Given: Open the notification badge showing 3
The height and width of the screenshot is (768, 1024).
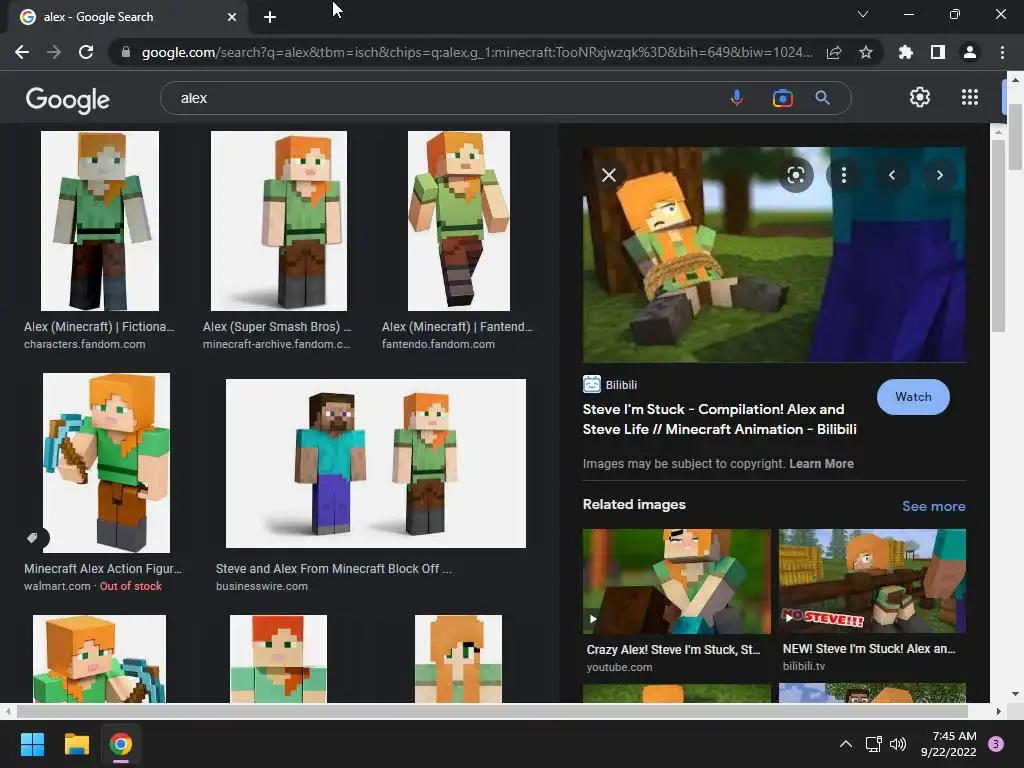Looking at the screenshot, I should pos(996,744).
